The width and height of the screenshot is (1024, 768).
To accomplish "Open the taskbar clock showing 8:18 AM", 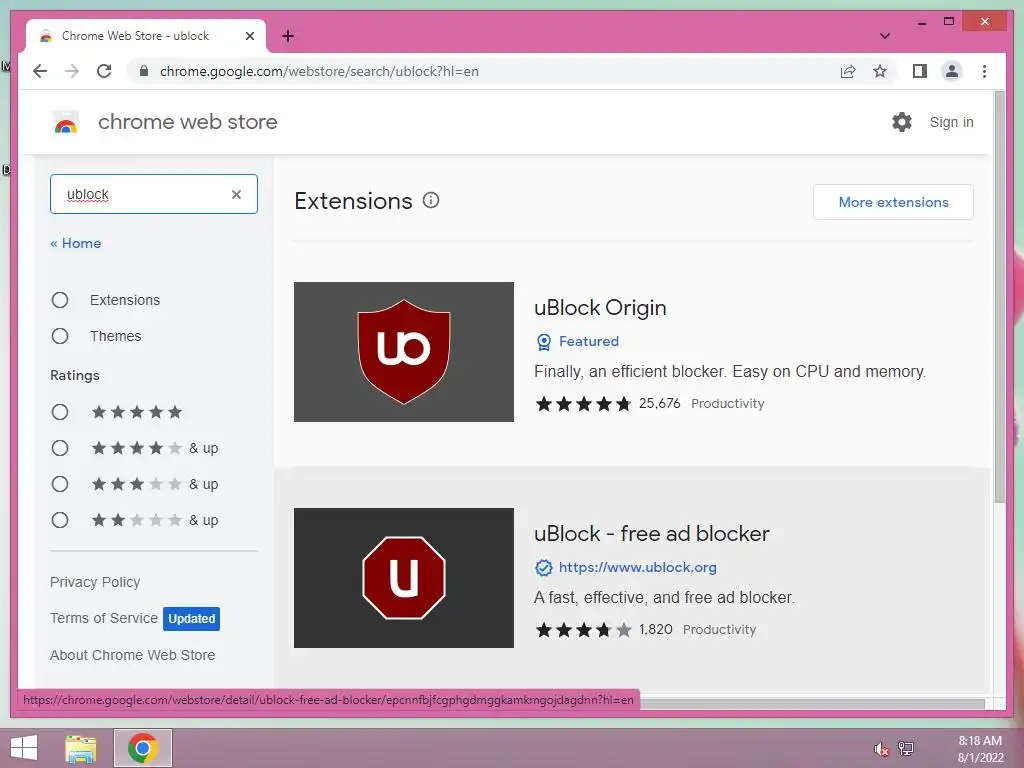I will point(980,749).
